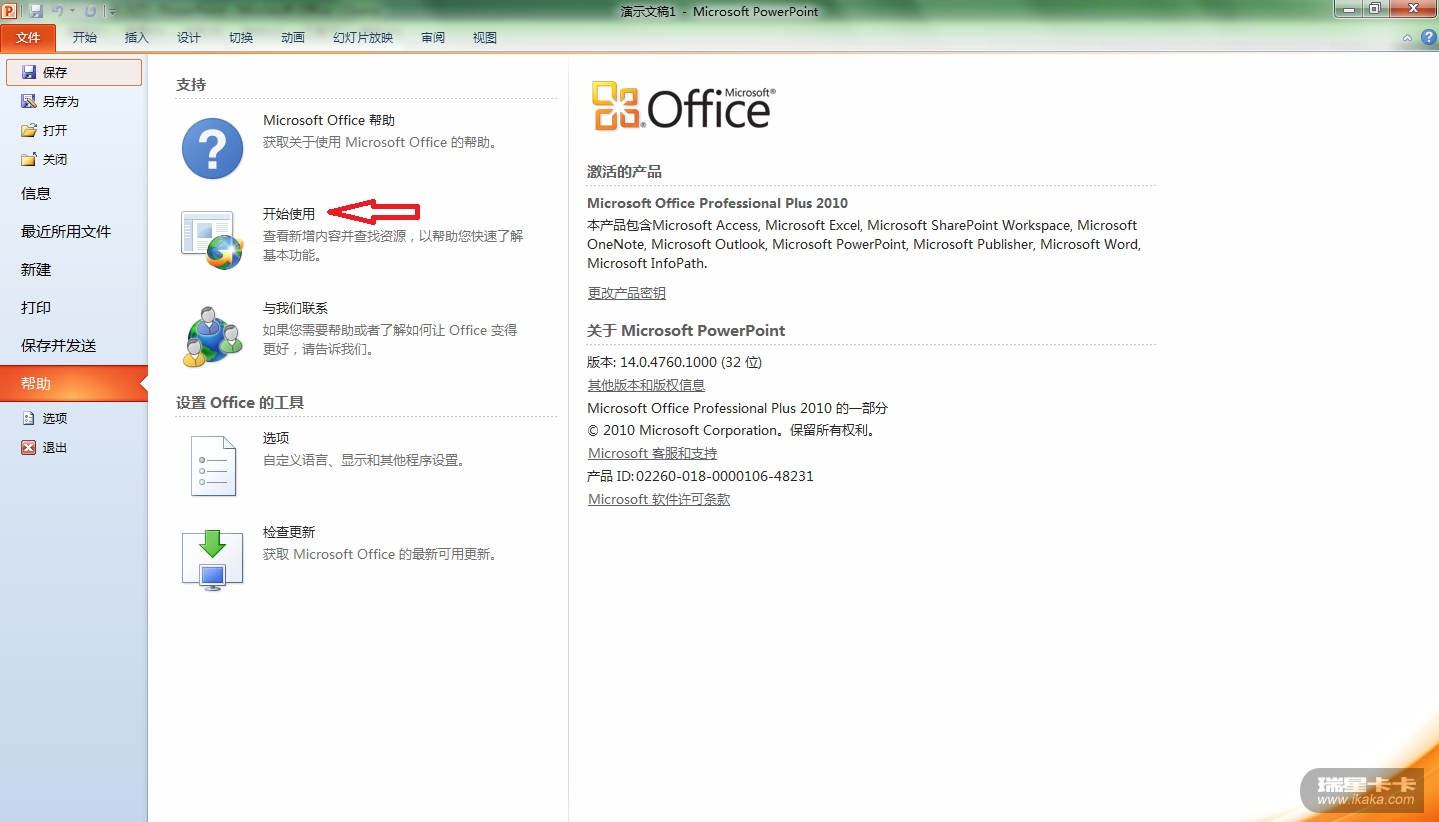Click the 更改产品密钥 (Change Product Key) link

(x=627, y=293)
